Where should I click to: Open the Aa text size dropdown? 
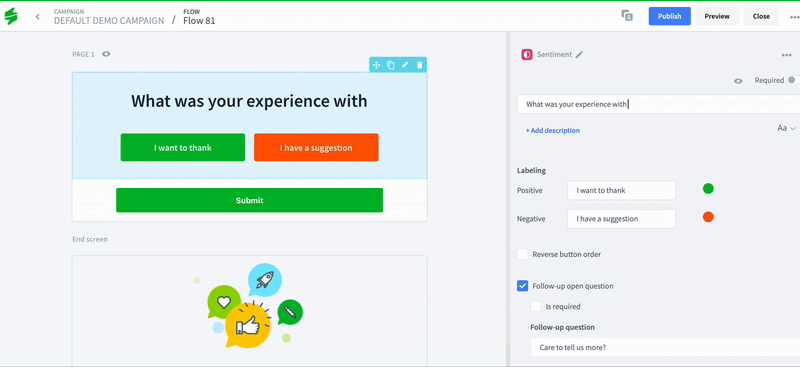tap(786, 128)
